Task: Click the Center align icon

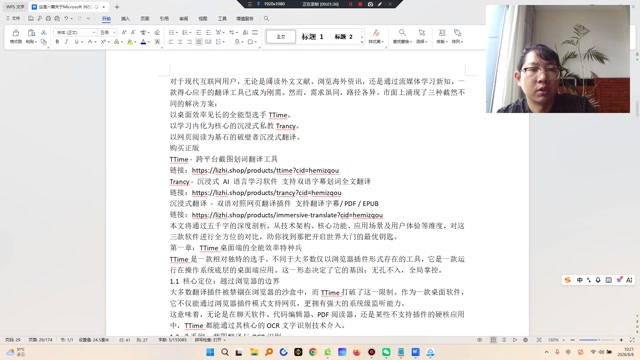Action: (180, 42)
